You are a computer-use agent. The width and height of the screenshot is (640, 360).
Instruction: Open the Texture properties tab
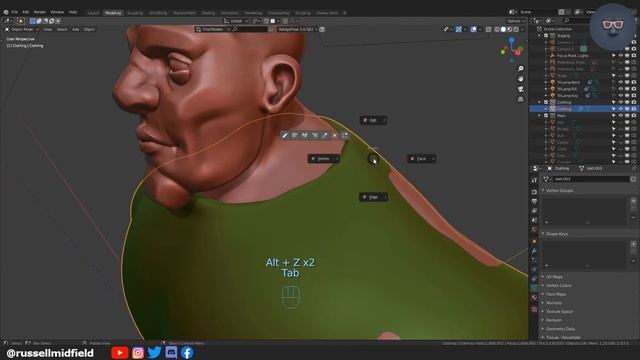[x=534, y=309]
